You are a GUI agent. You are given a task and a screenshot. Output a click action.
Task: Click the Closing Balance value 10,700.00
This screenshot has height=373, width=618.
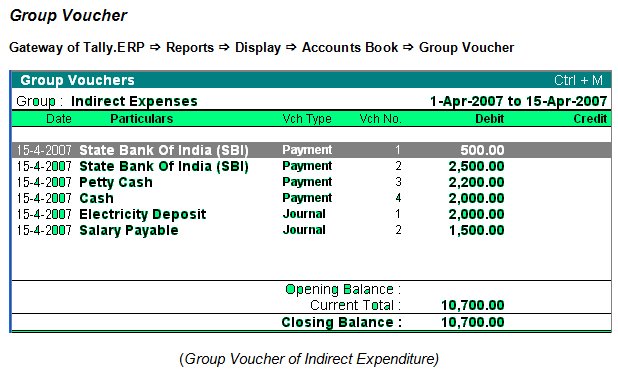473,322
